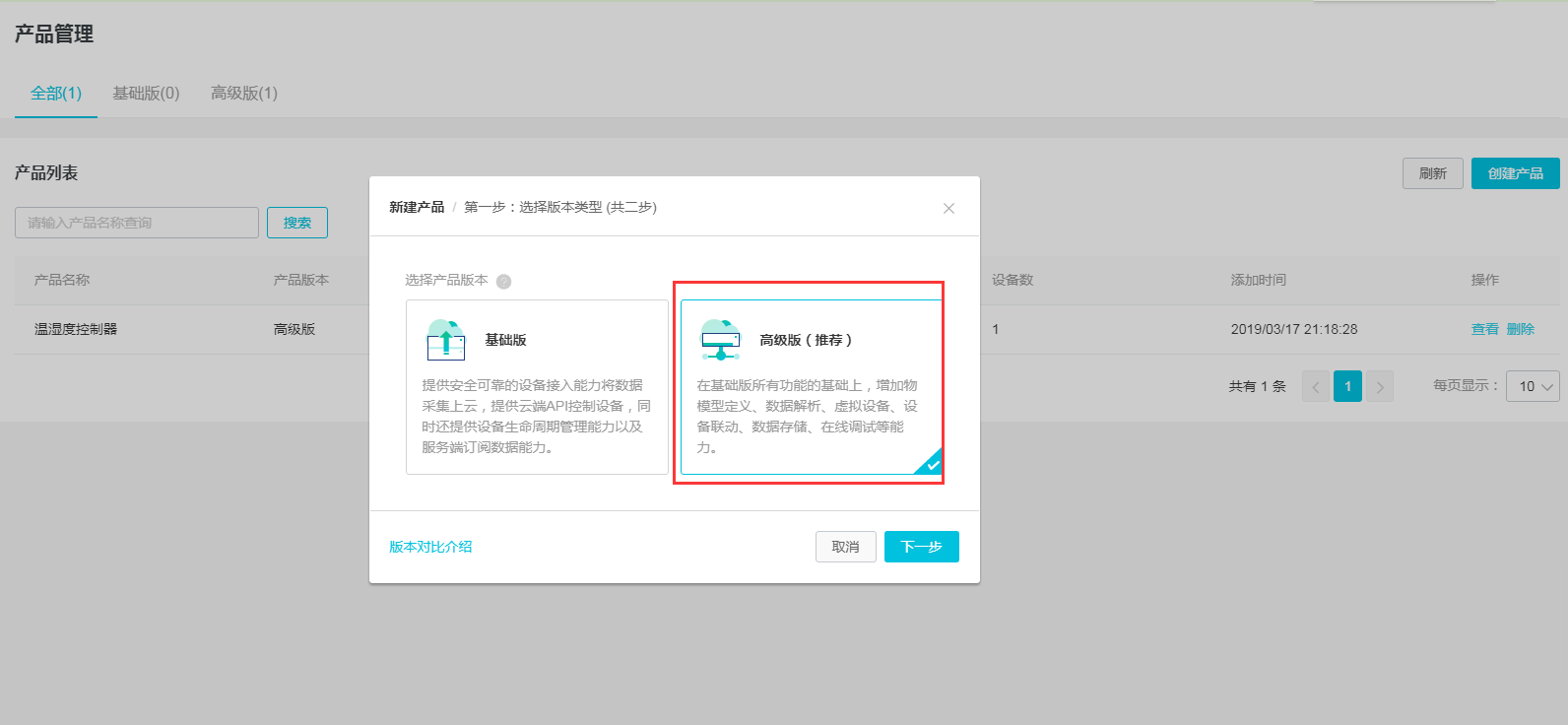
Task: Click the 新建产品 dialog title text
Action: point(417,207)
